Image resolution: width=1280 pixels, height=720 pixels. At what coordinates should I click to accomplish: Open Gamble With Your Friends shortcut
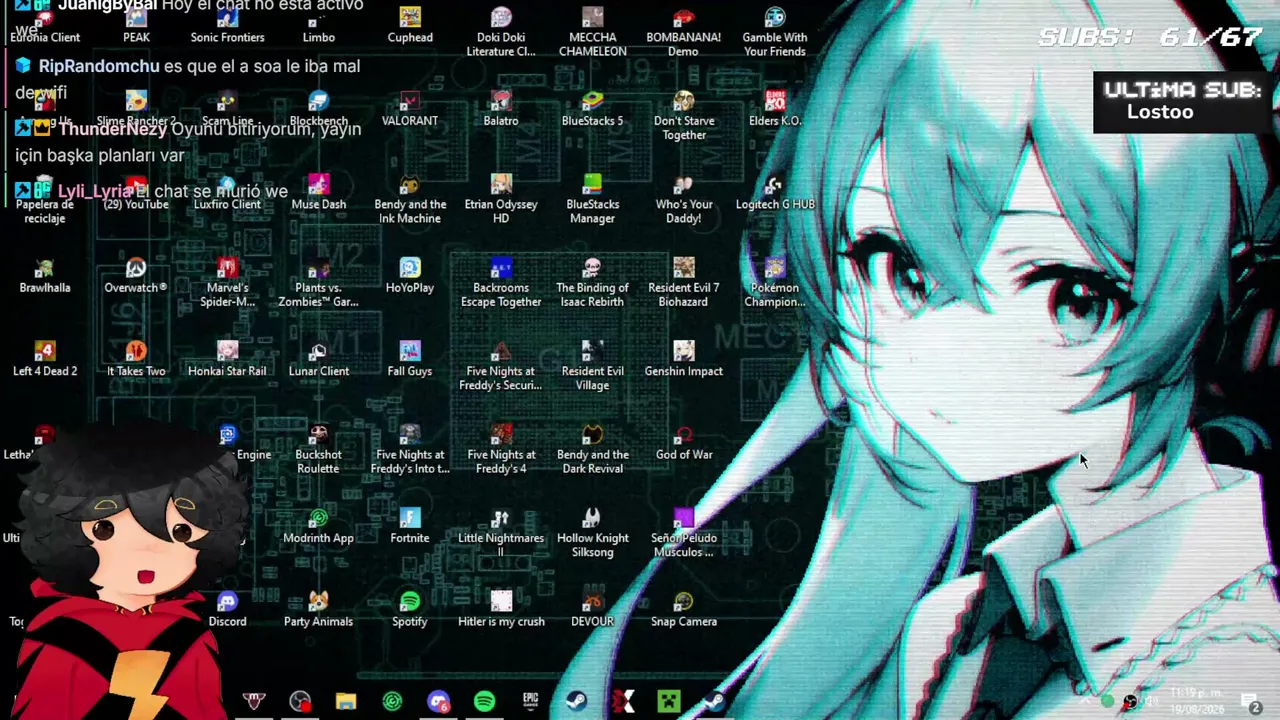pos(775,32)
